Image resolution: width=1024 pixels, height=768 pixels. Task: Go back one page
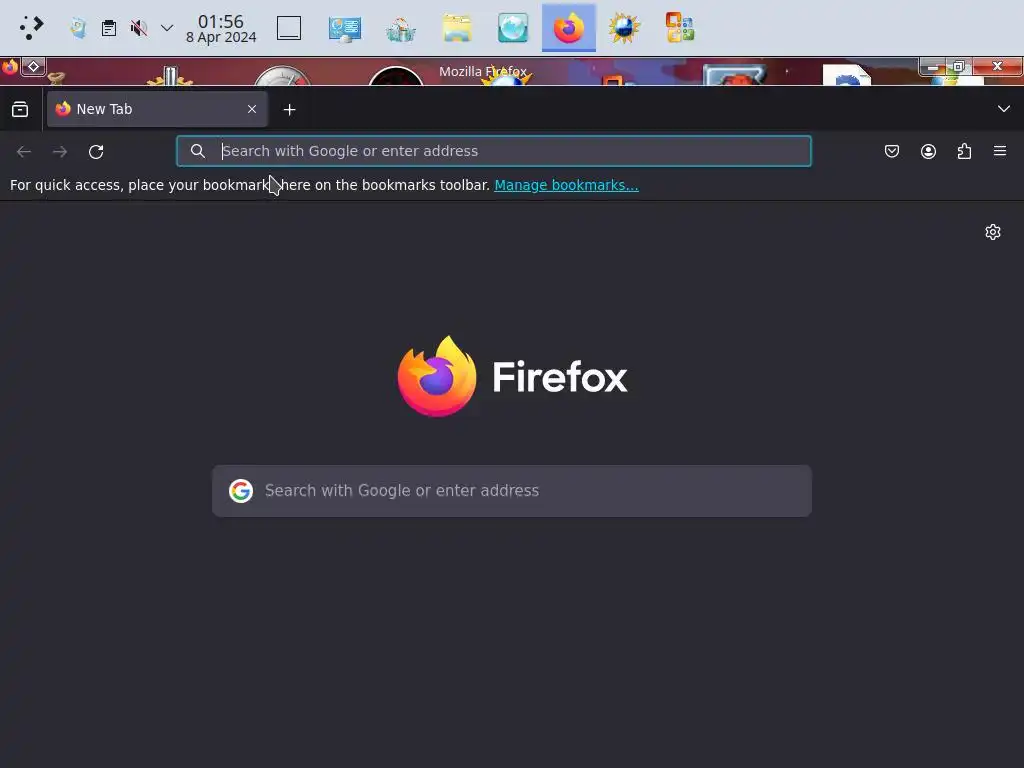pyautogui.click(x=24, y=152)
